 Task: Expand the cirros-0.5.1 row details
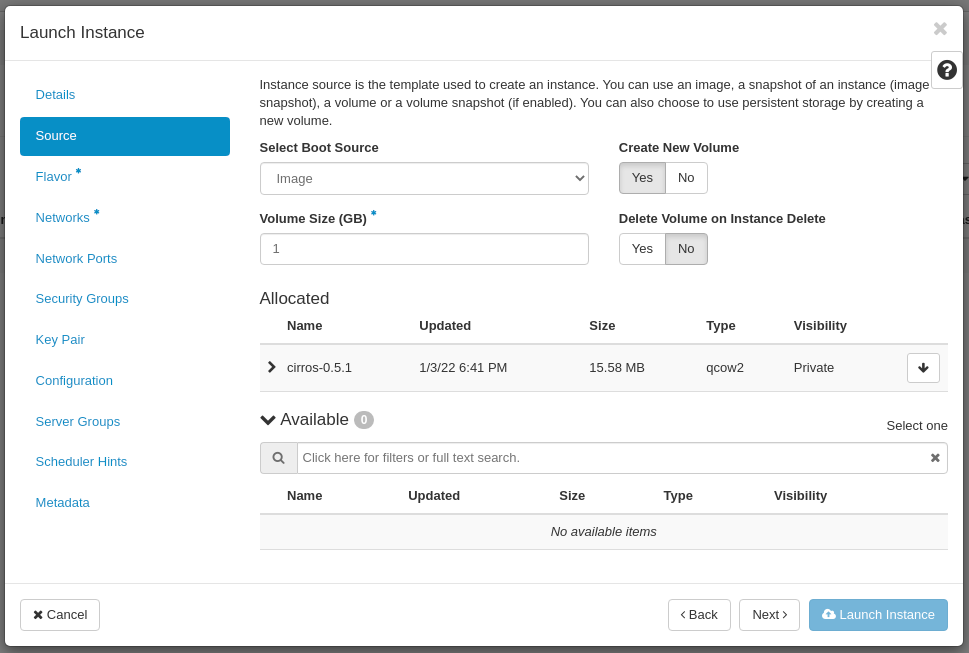pos(271,367)
